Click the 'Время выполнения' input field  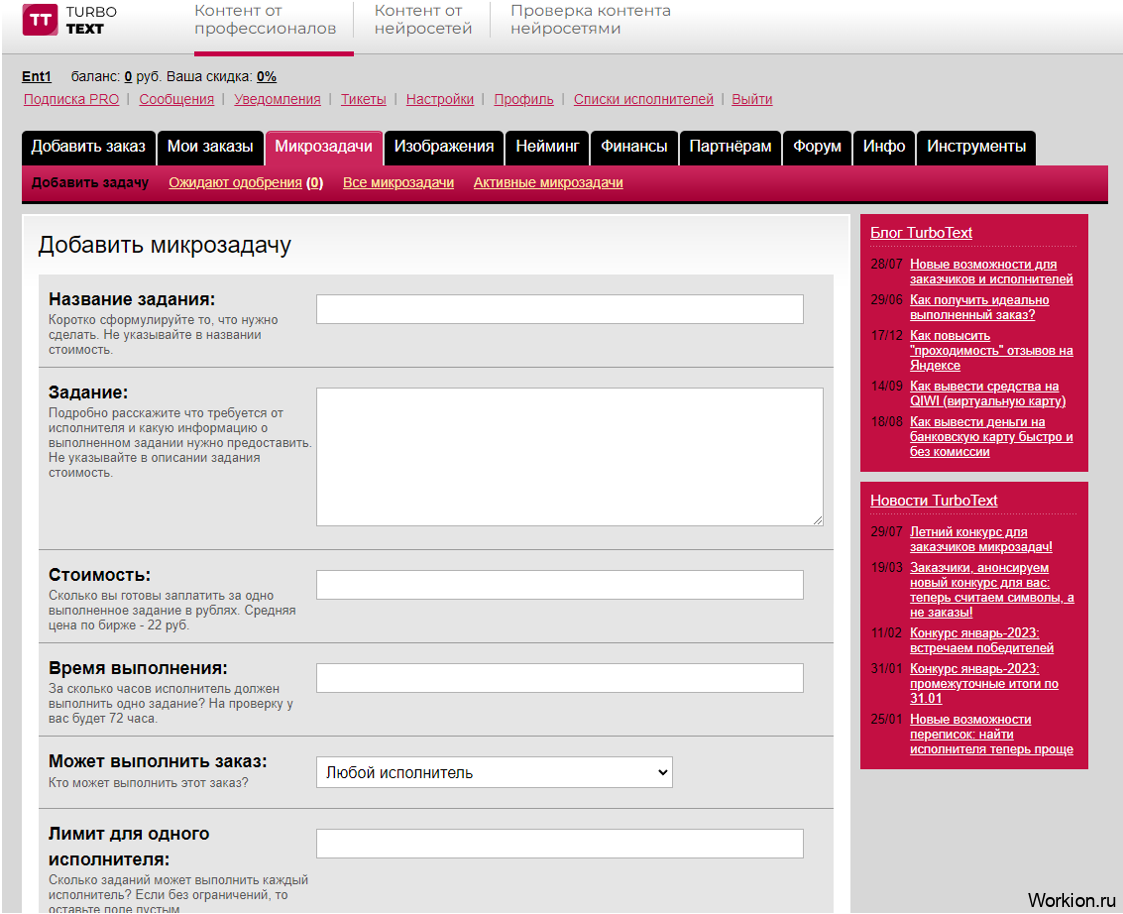(559, 678)
